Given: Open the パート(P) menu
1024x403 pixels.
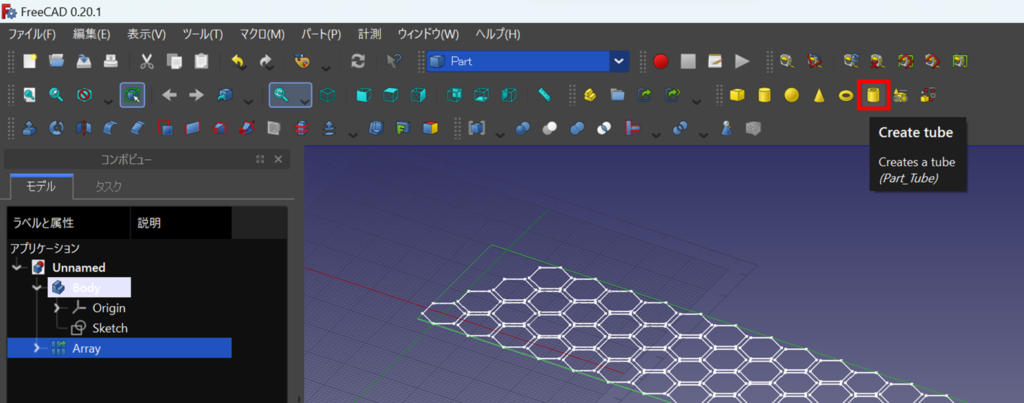Looking at the screenshot, I should point(321,35).
